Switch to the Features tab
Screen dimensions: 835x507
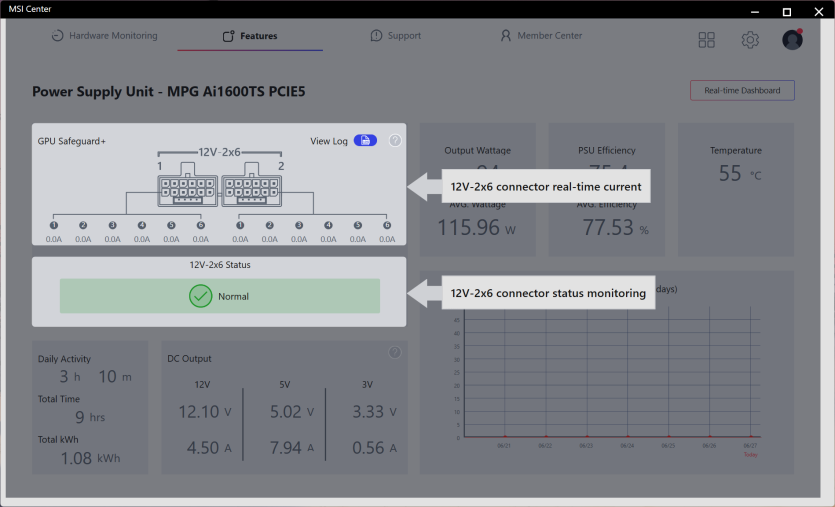point(250,36)
